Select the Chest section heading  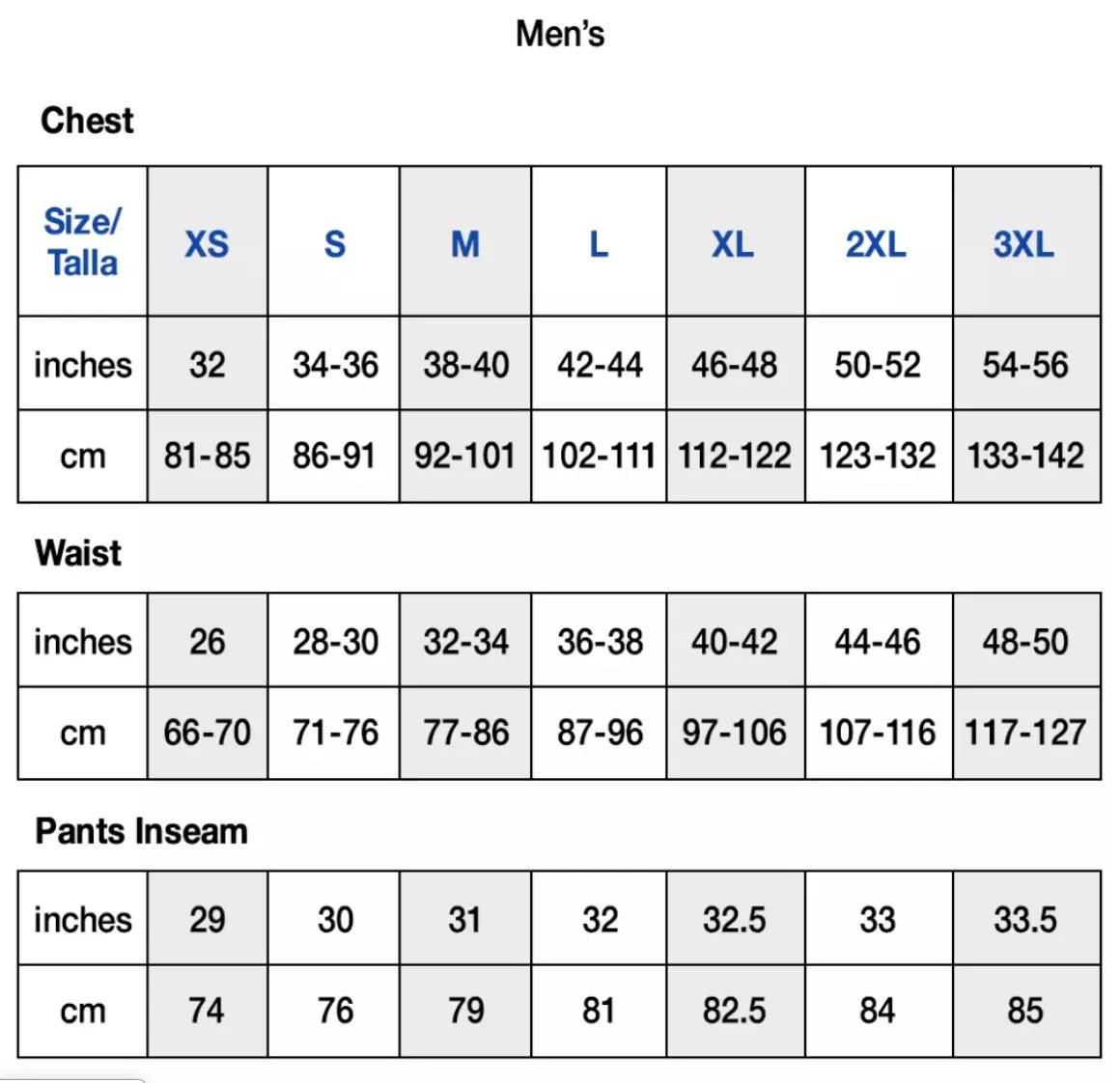tap(87, 120)
